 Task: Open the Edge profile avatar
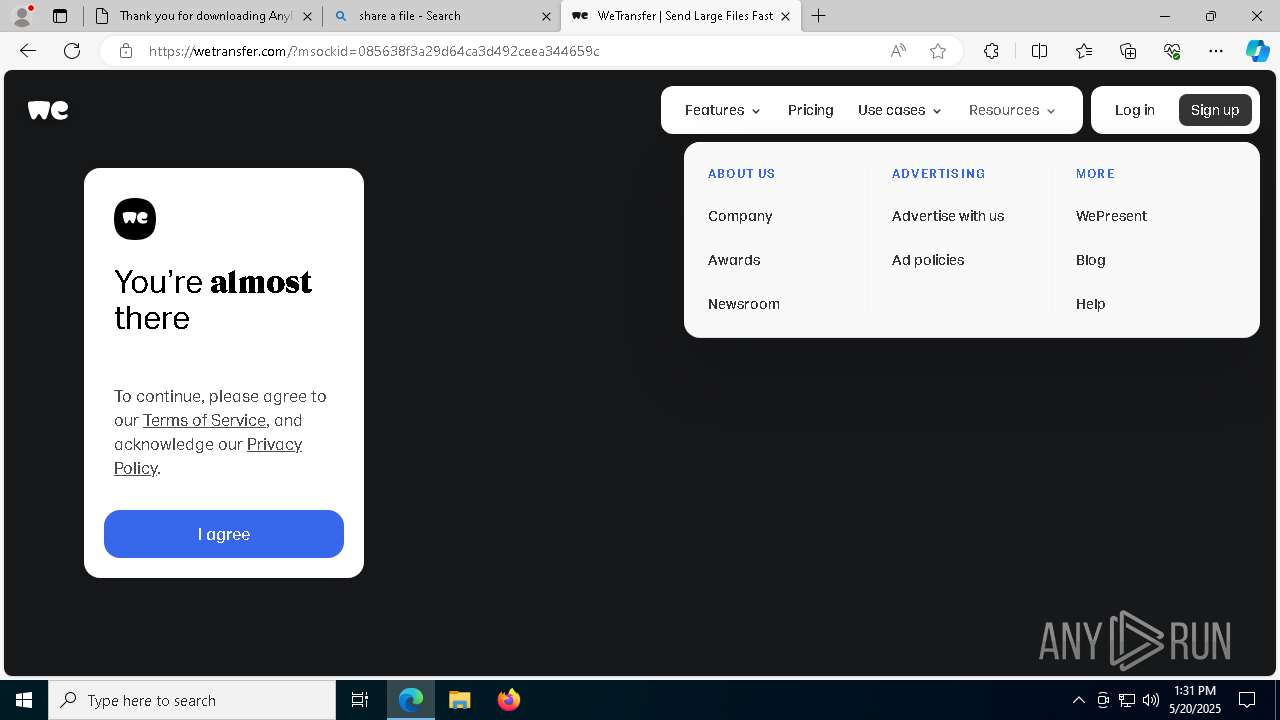coord(22,16)
